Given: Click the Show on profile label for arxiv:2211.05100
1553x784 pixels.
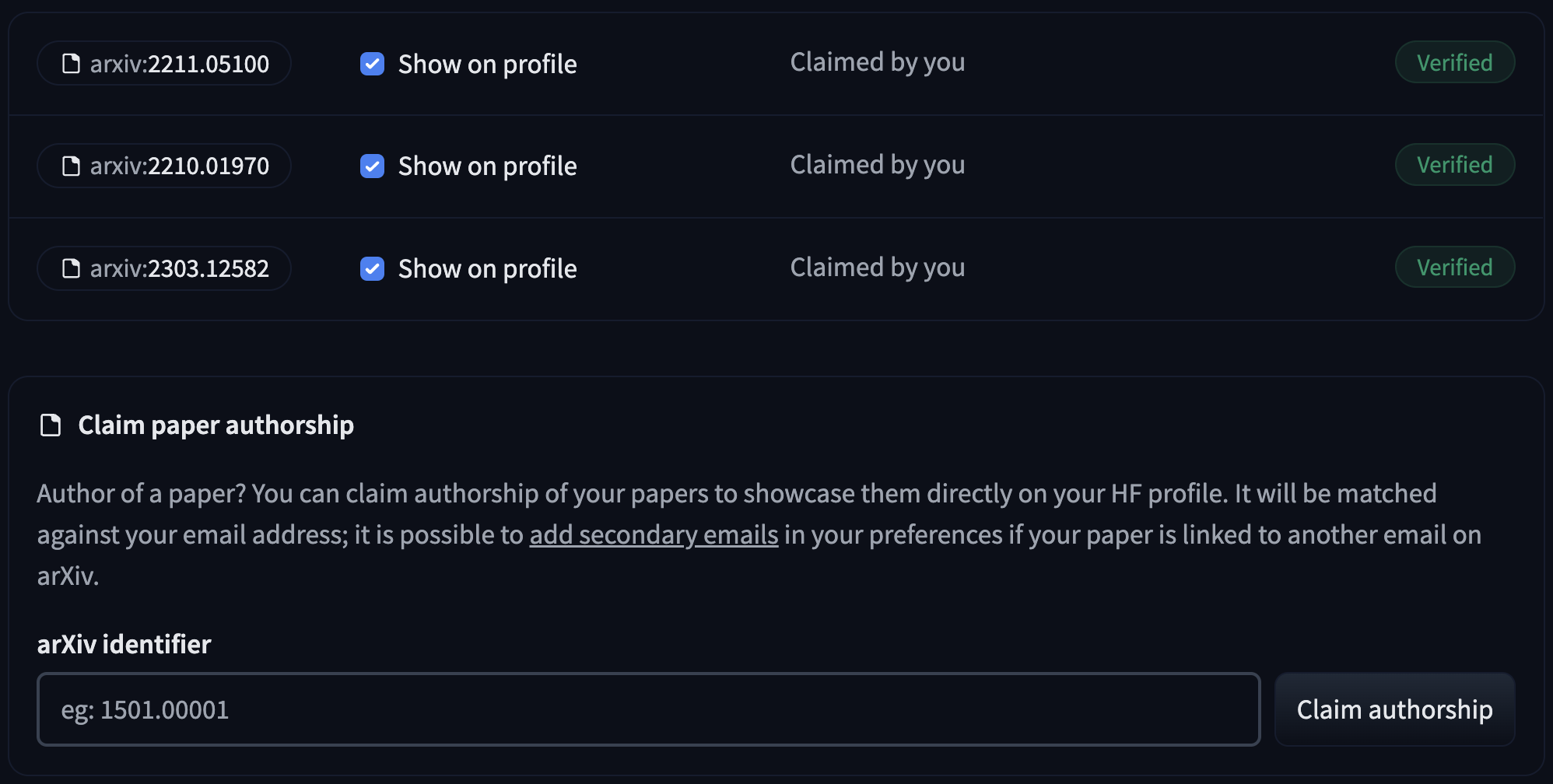Looking at the screenshot, I should [x=487, y=64].
